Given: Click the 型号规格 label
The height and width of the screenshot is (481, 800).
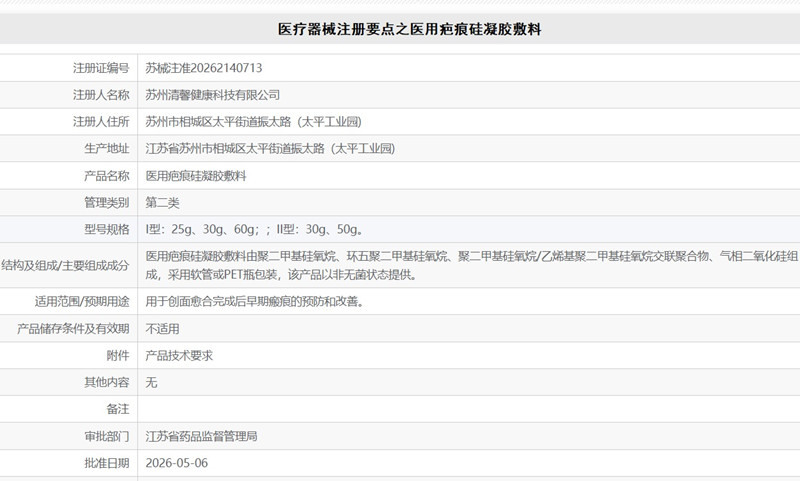Looking at the screenshot, I should [x=107, y=230].
